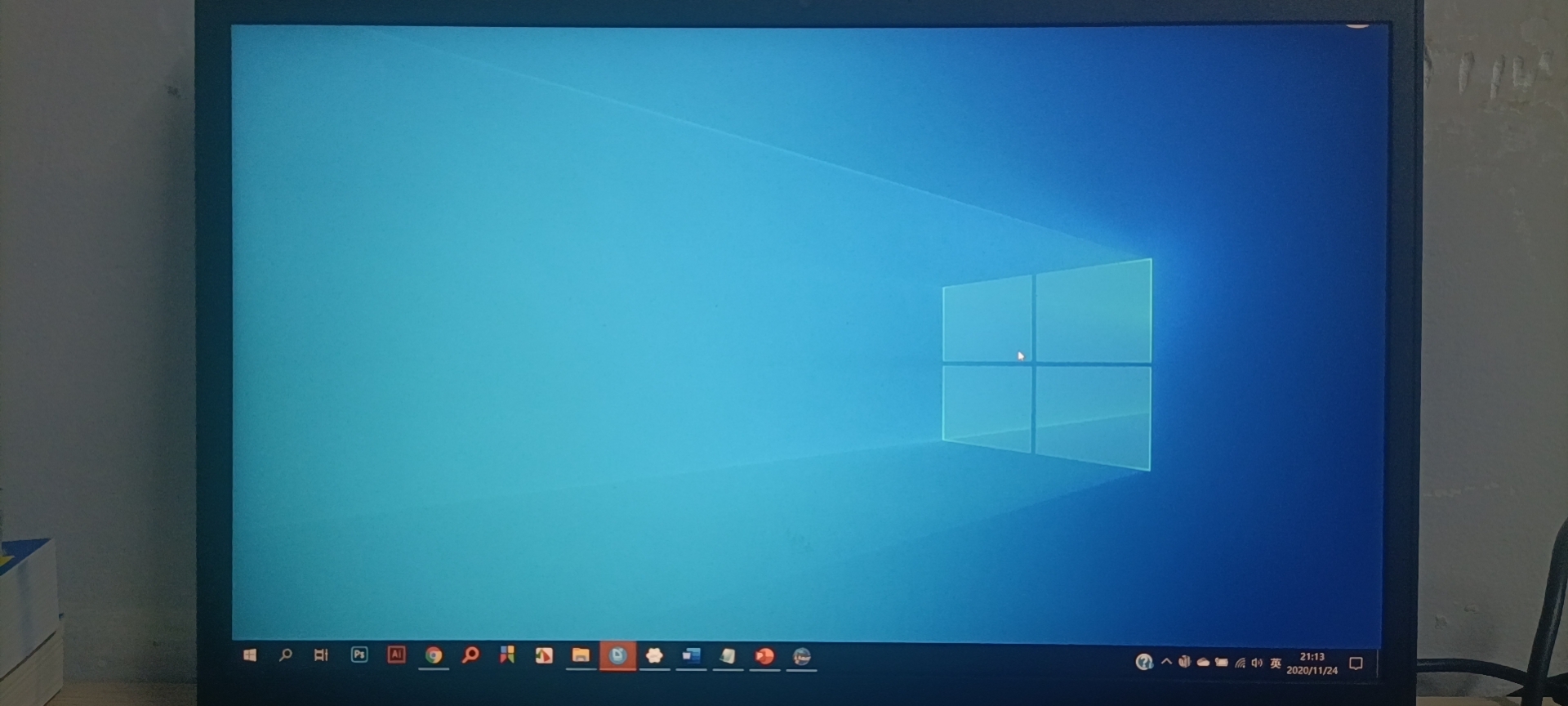This screenshot has height=706, width=1568.
Task: Switch to Microsoft Word
Action: 692,655
